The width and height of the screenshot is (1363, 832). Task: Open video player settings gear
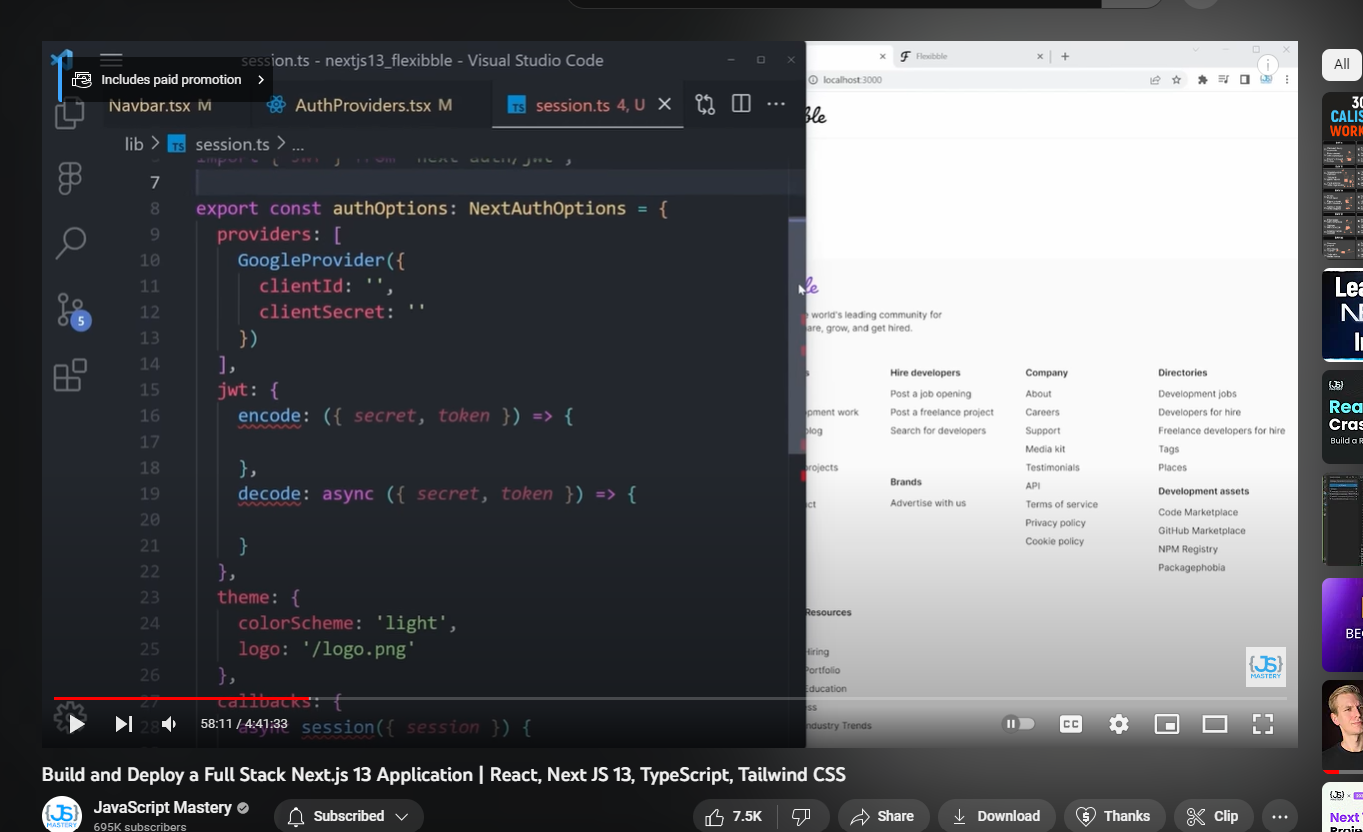(x=1118, y=724)
